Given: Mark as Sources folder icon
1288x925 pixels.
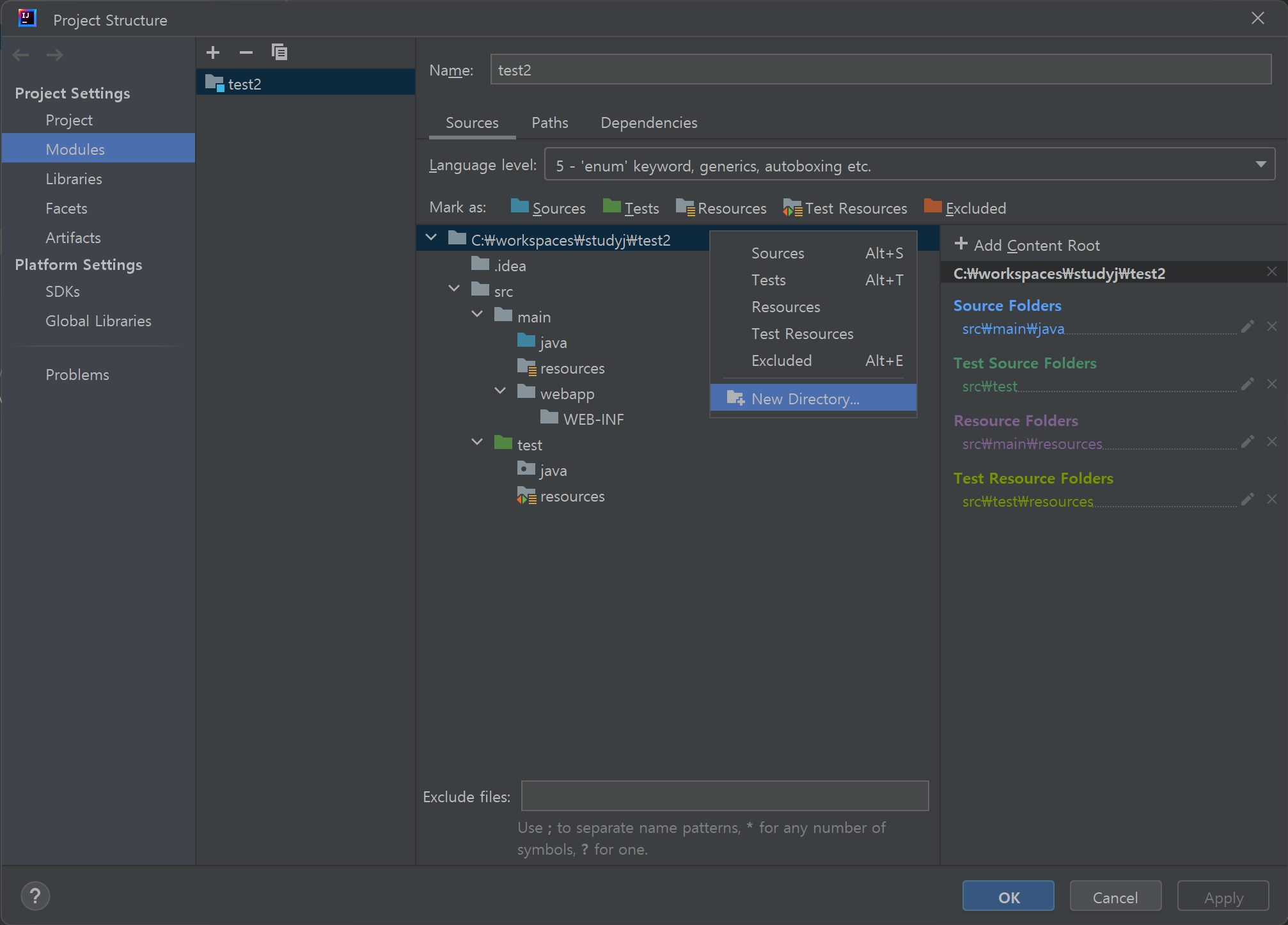Looking at the screenshot, I should [520, 207].
